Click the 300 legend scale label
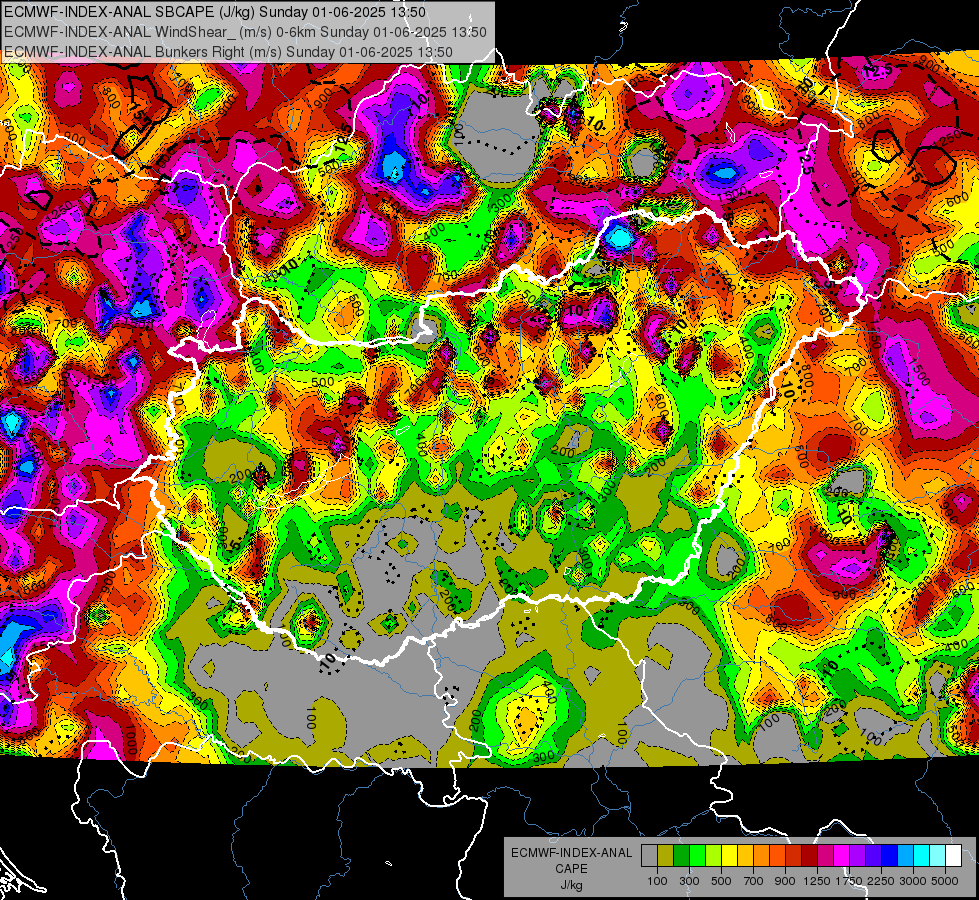Image resolution: width=979 pixels, height=900 pixels. 689,881
